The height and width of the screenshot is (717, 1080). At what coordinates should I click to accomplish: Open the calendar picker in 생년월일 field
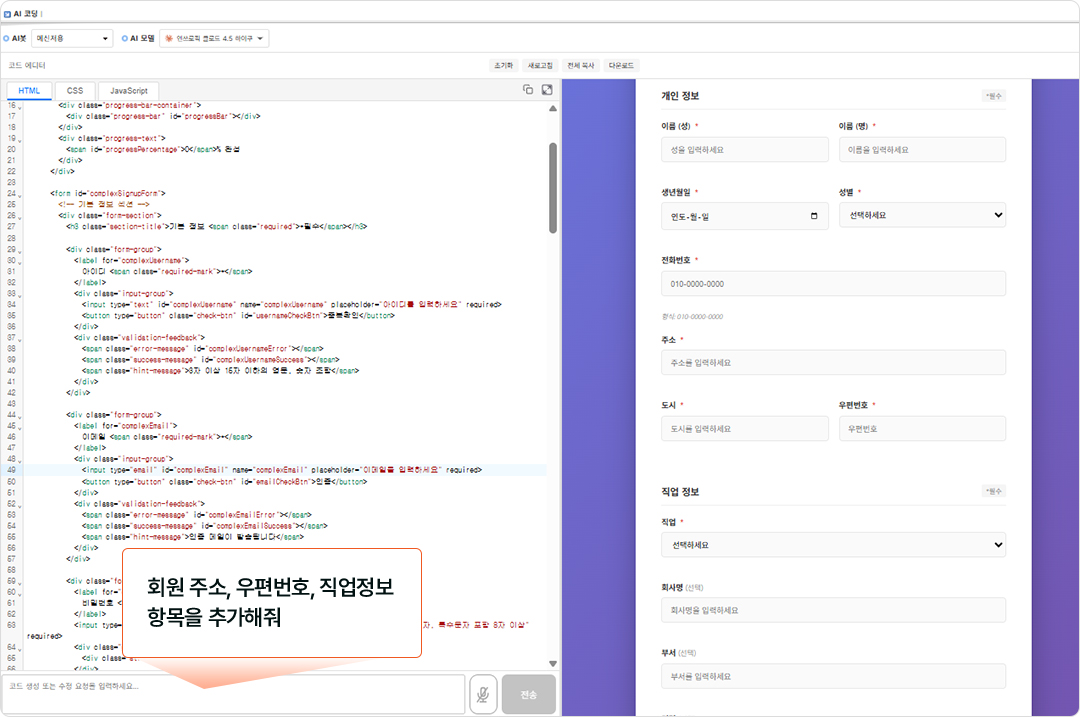pyautogui.click(x=814, y=216)
